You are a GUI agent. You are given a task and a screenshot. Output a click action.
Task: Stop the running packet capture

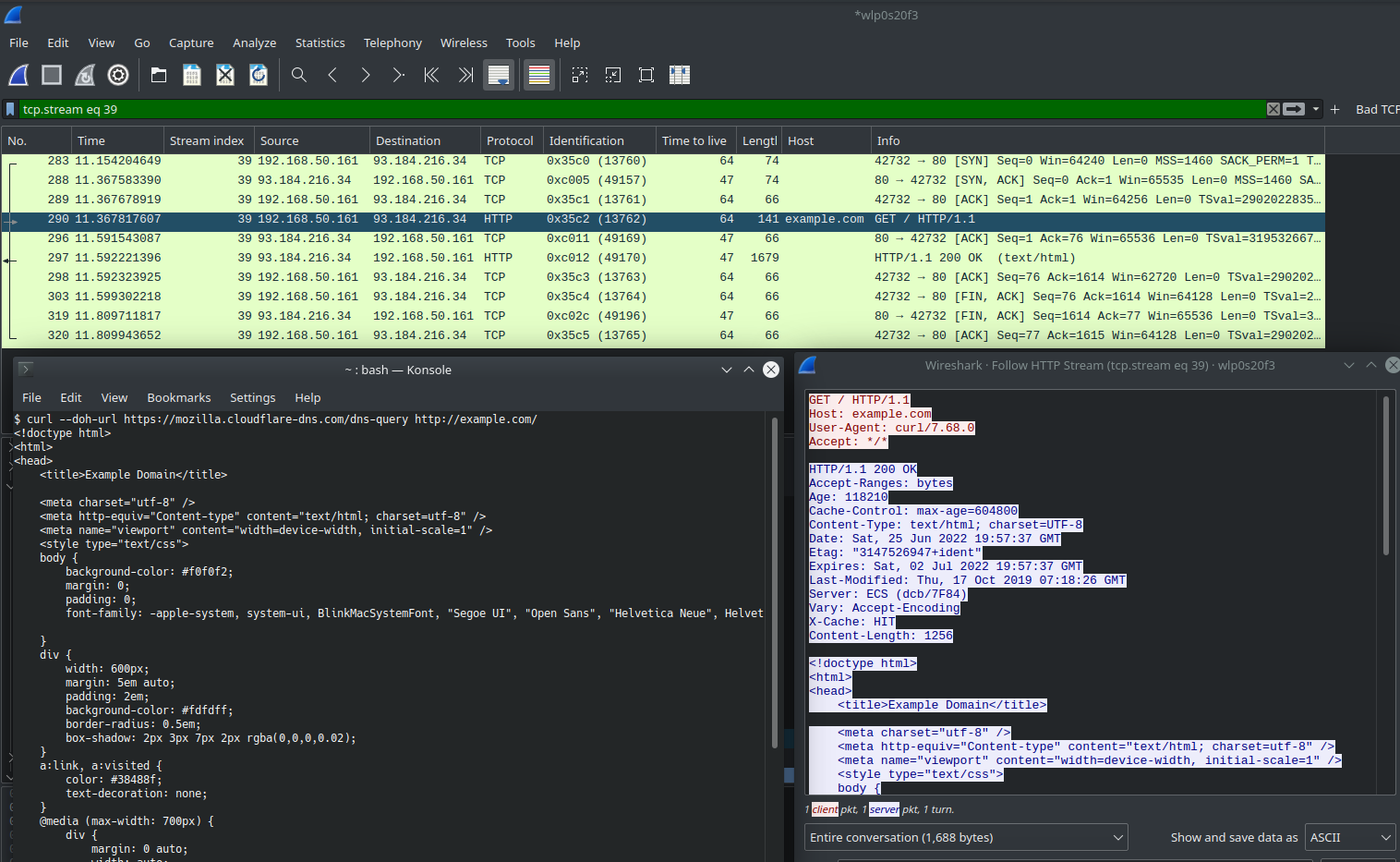(52, 76)
